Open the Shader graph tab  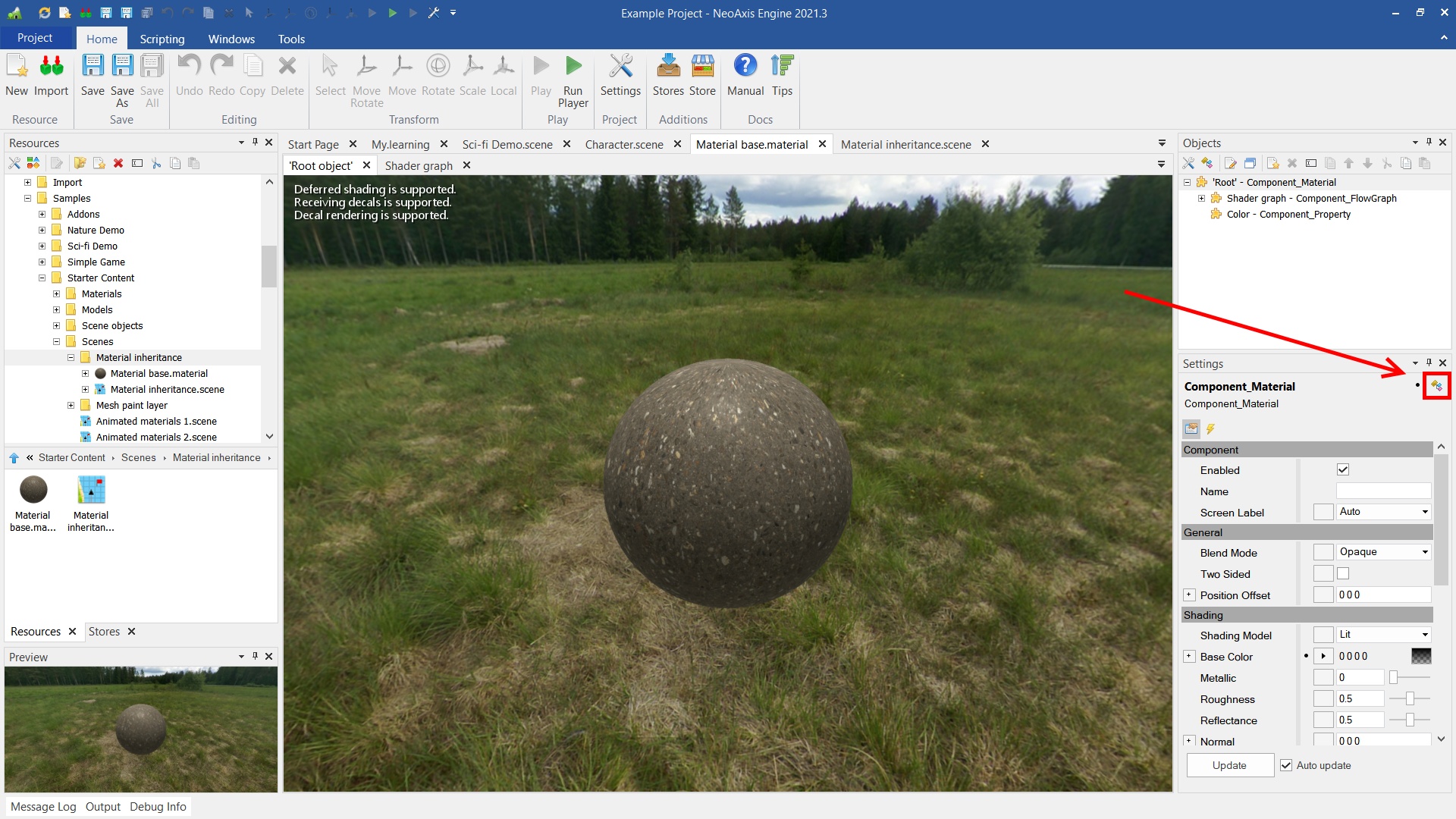coord(419,165)
